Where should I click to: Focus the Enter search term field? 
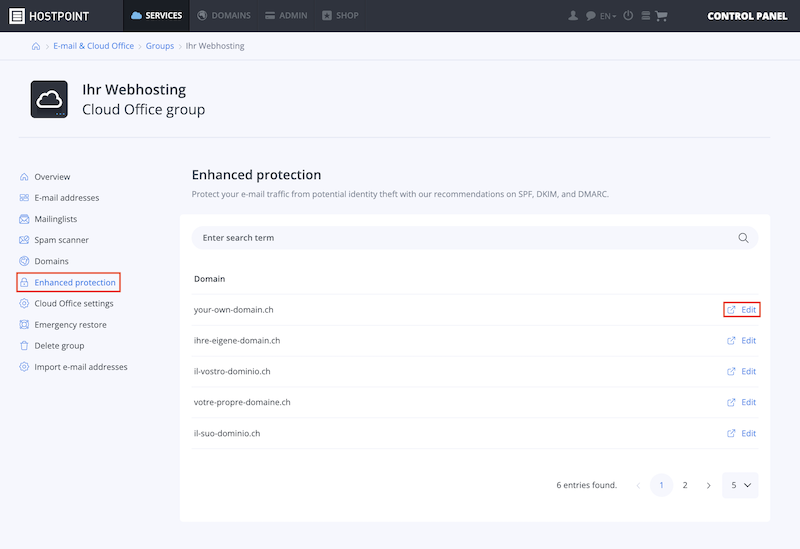point(474,238)
